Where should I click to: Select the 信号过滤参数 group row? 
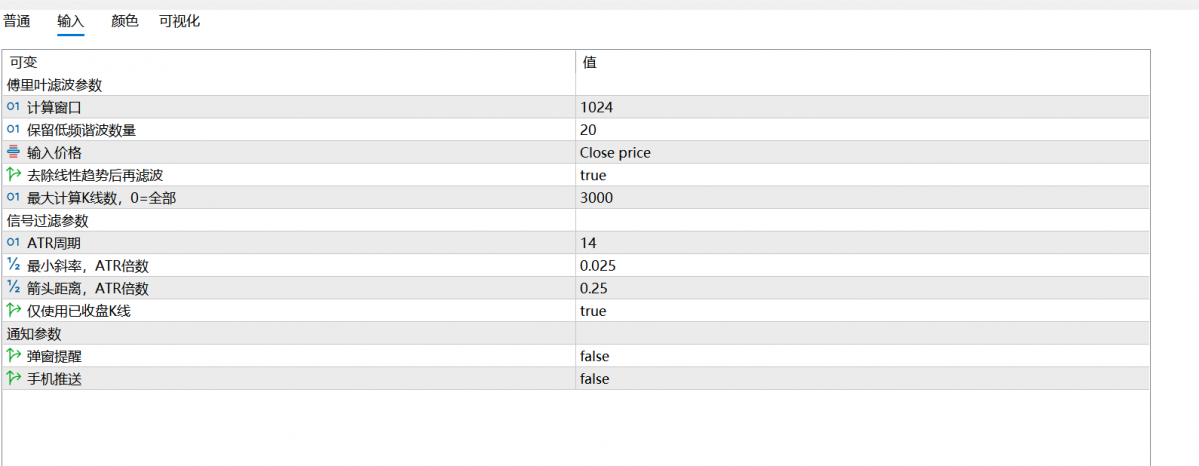click(x=576, y=220)
